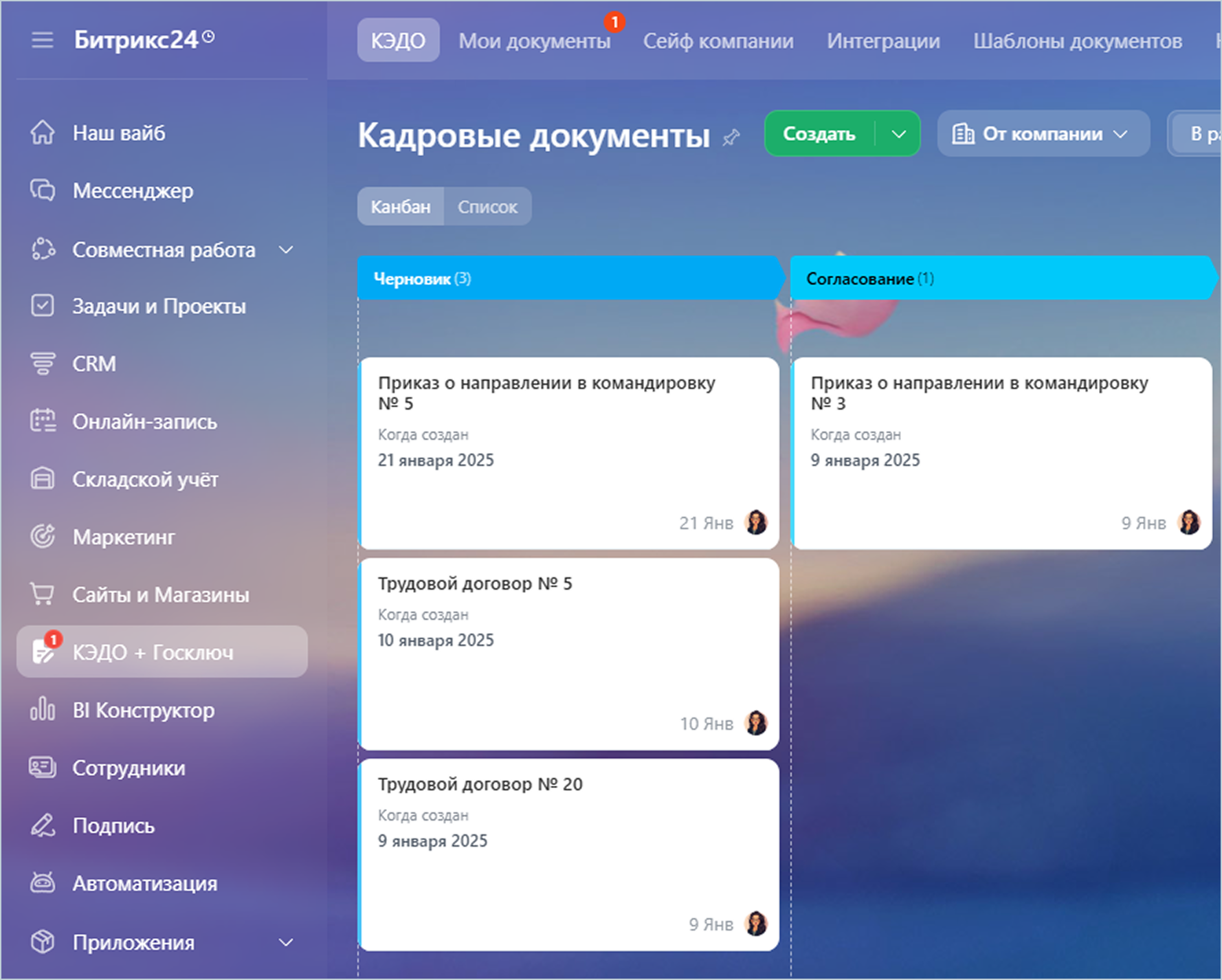This screenshot has height=980, width=1222.
Task: Switch to Канбан view
Action: click(401, 207)
